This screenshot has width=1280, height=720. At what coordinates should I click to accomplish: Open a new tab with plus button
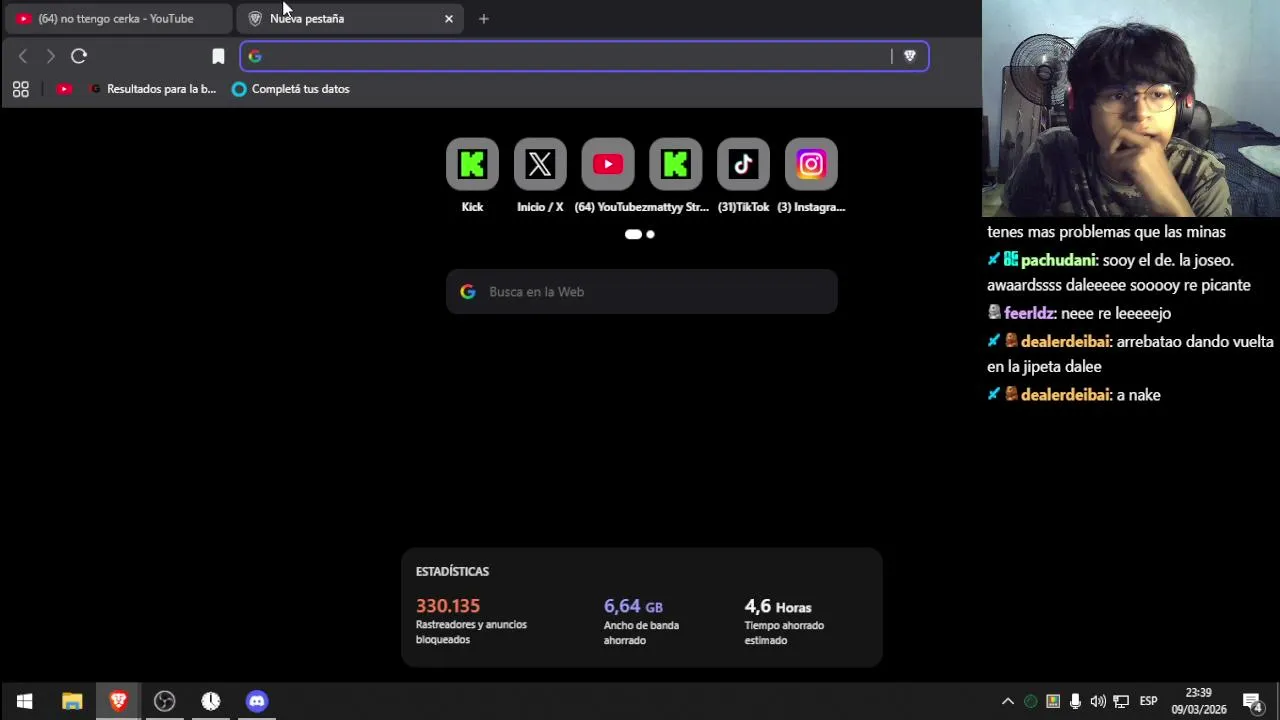pyautogui.click(x=484, y=18)
